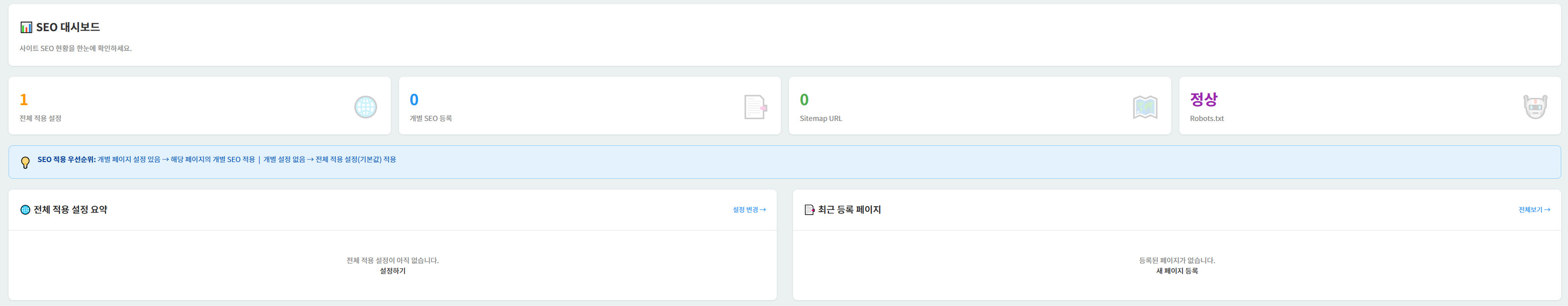Click the bar chart icon beside SEO 대시보드
This screenshot has width=1568, height=306.
pos(26,28)
